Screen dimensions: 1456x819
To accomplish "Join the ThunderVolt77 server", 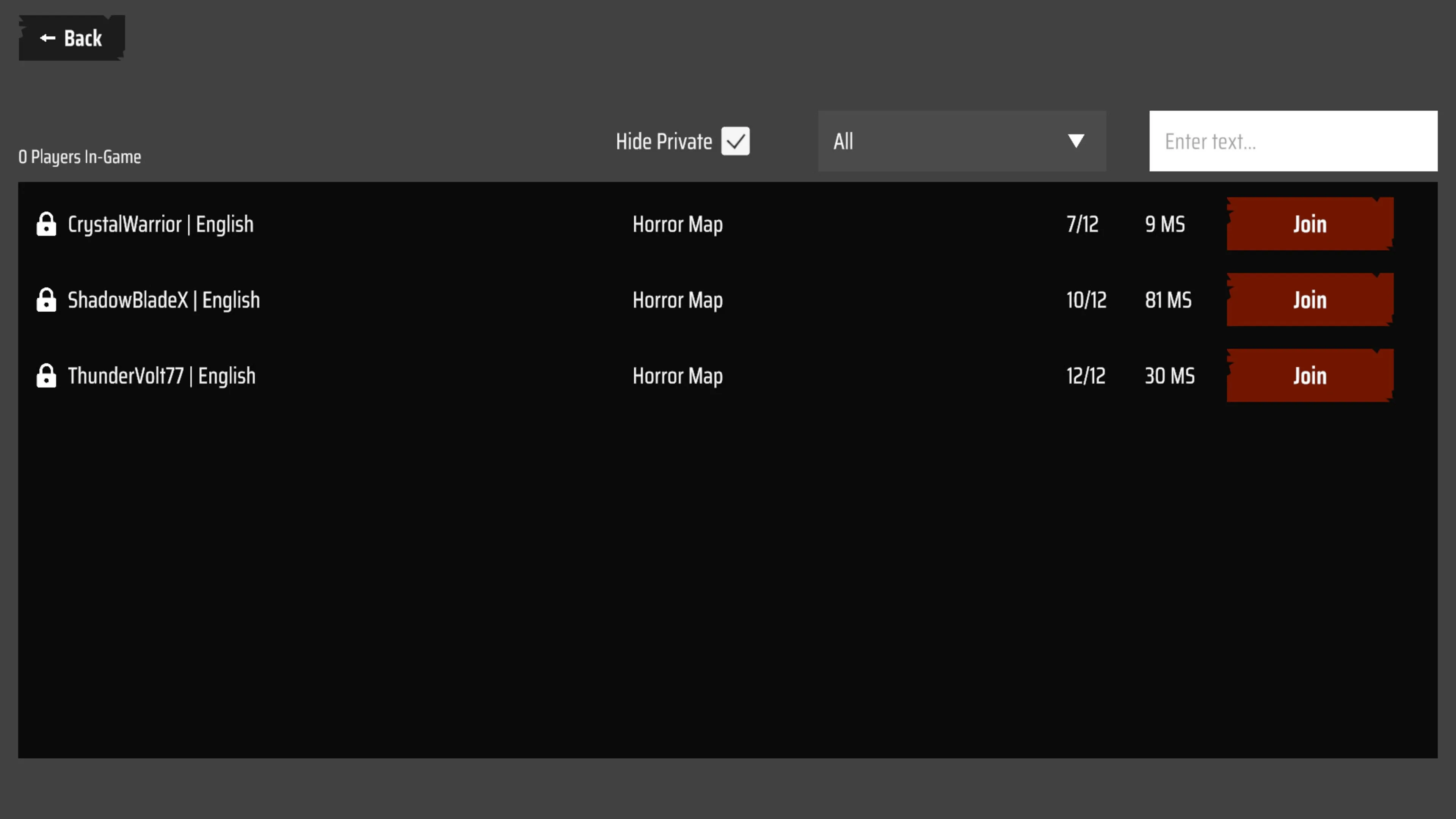I will (1309, 376).
